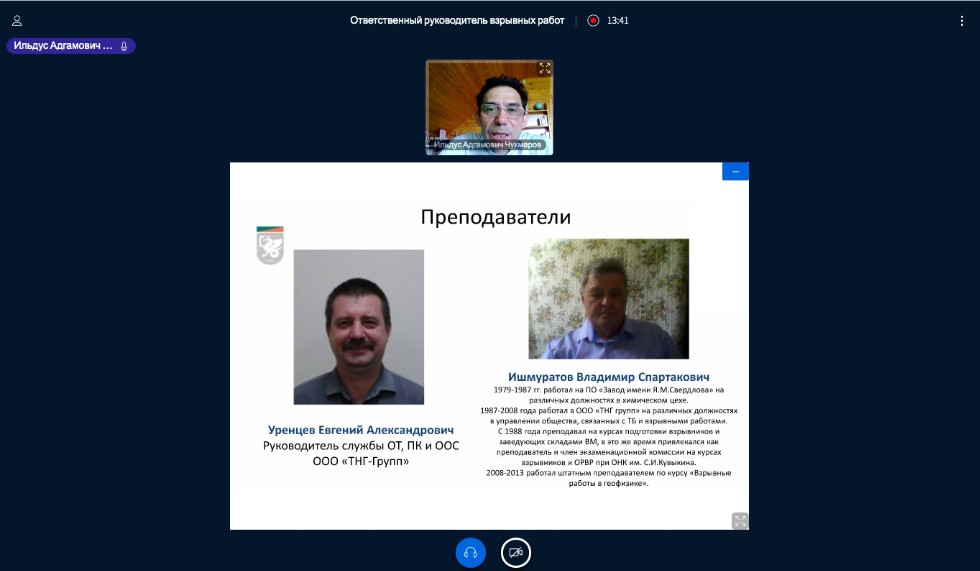This screenshot has width=980, height=571.
Task: Click the slide heading Преподаватели
Action: 495,217
